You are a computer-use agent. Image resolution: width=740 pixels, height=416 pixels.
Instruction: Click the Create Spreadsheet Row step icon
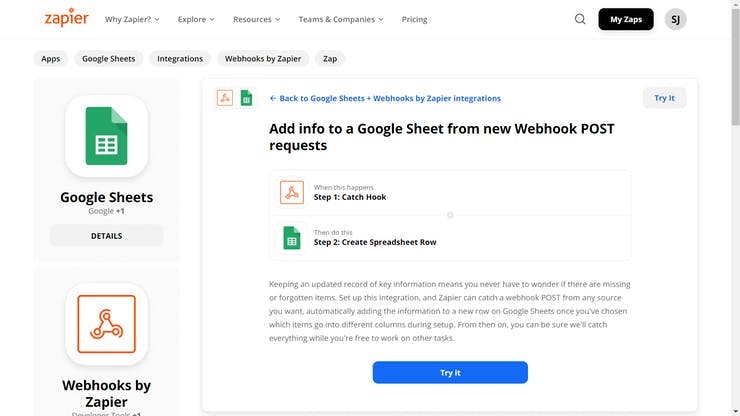(x=291, y=237)
